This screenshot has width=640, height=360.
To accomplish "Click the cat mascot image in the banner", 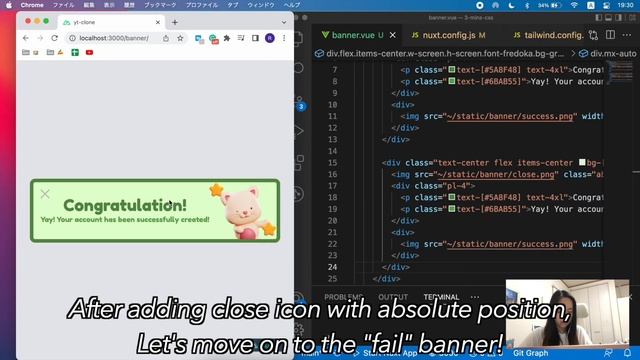I will coord(243,211).
